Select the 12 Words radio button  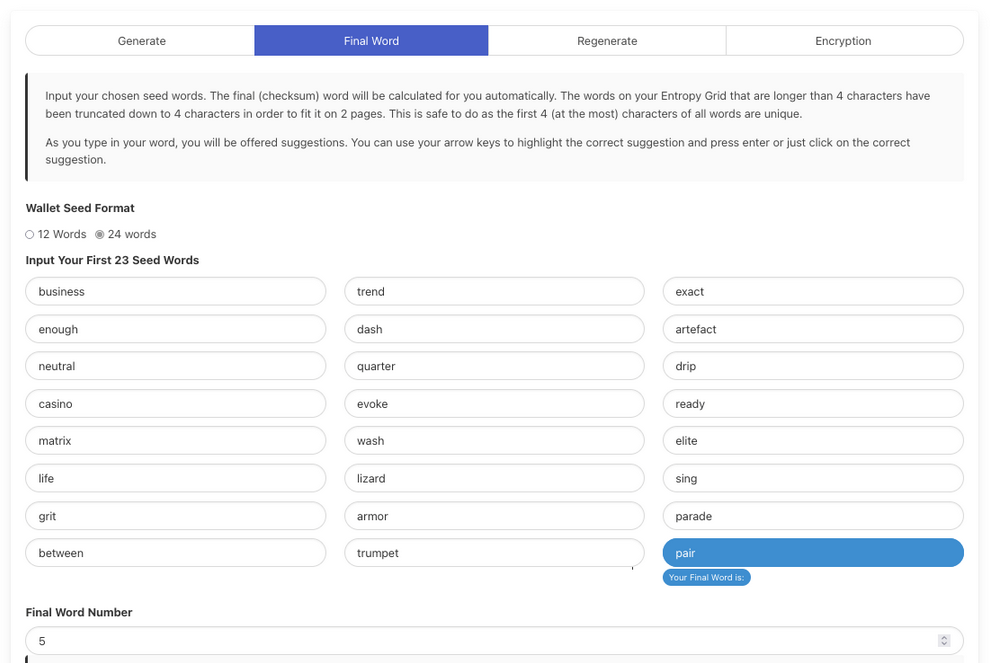click(x=29, y=234)
